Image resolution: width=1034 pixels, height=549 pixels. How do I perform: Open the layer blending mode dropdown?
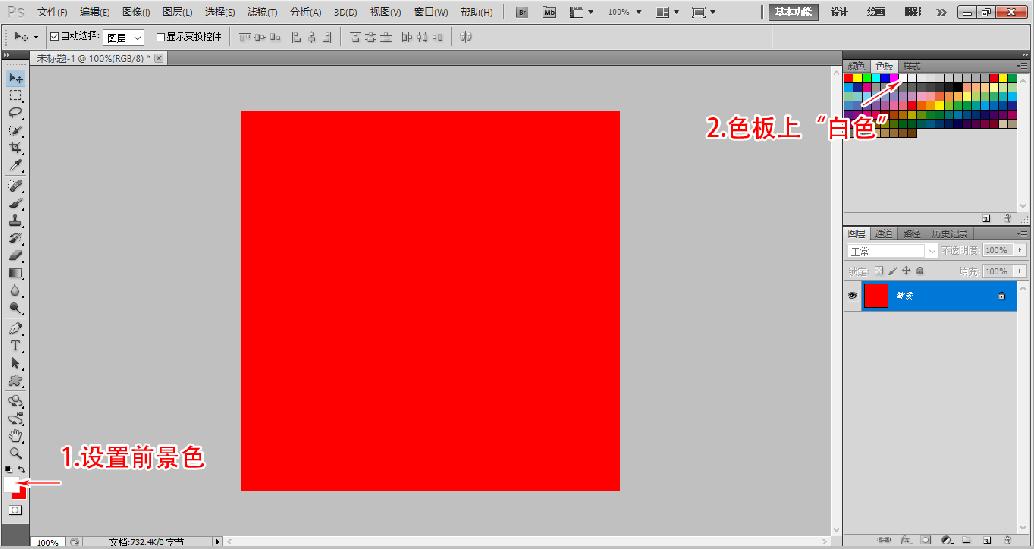(x=892, y=251)
